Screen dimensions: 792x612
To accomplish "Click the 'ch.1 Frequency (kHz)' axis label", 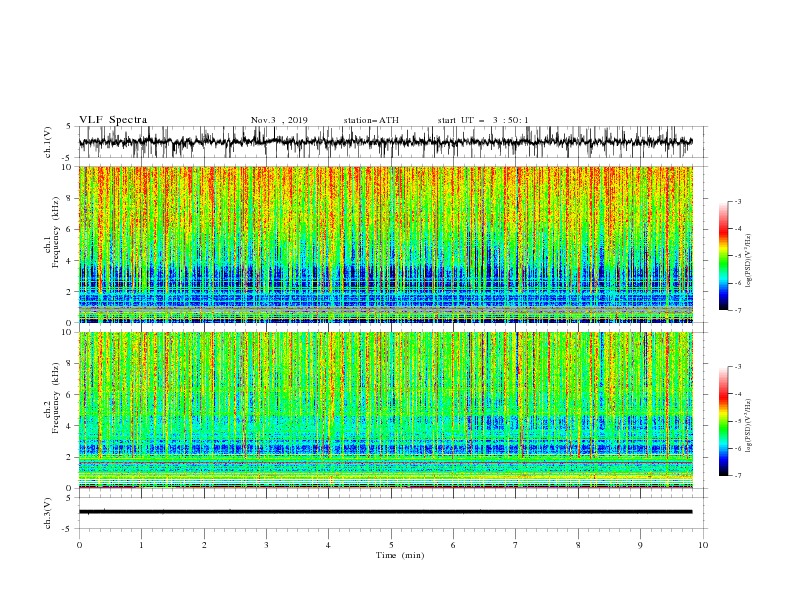I will click(x=52, y=233).
